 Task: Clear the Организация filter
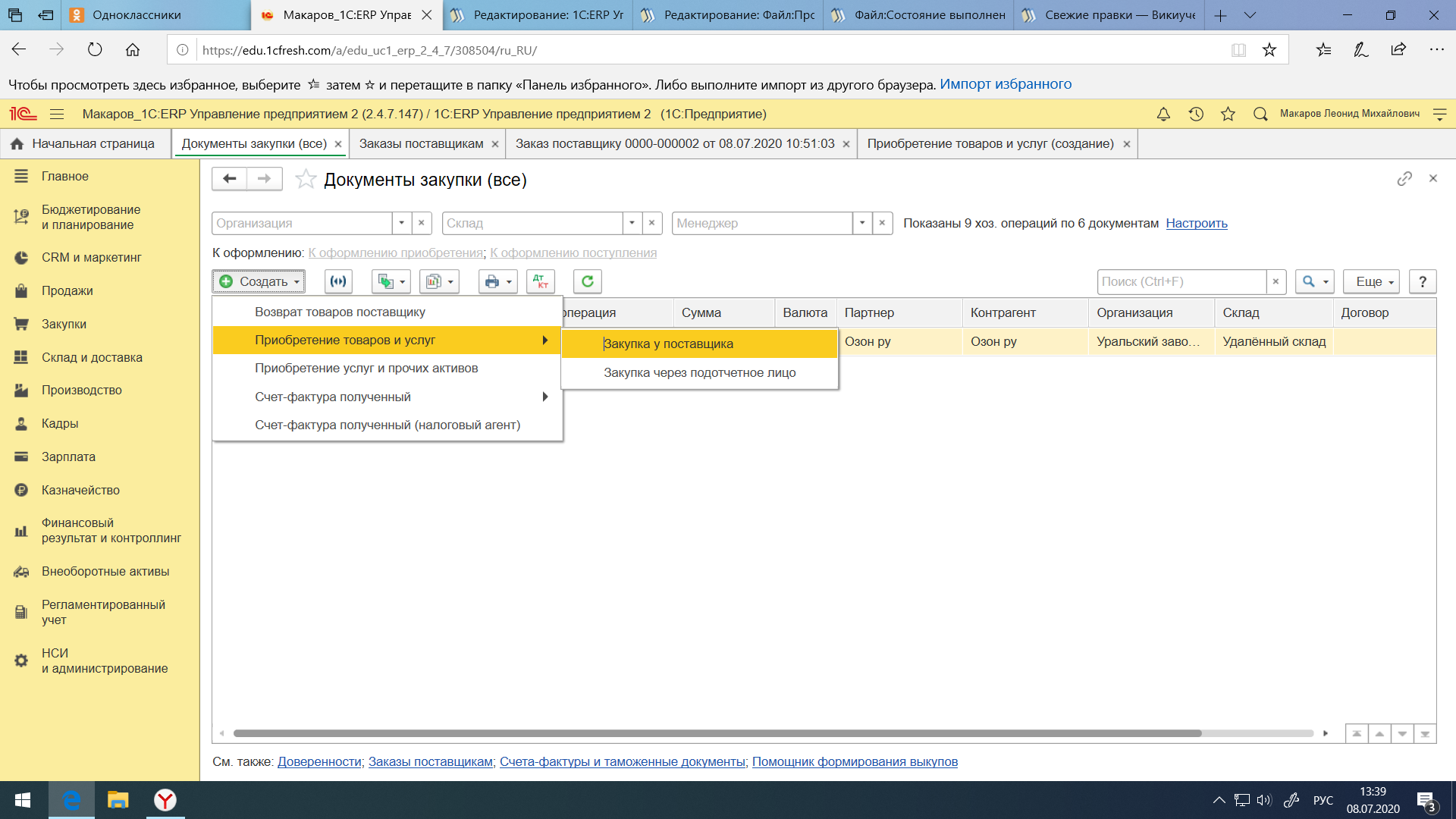[x=422, y=223]
